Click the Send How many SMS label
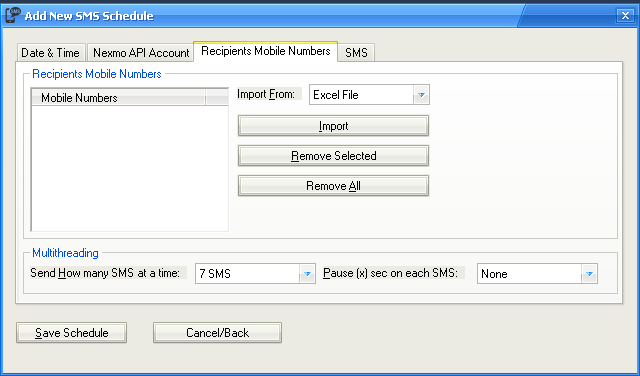 click(105, 273)
